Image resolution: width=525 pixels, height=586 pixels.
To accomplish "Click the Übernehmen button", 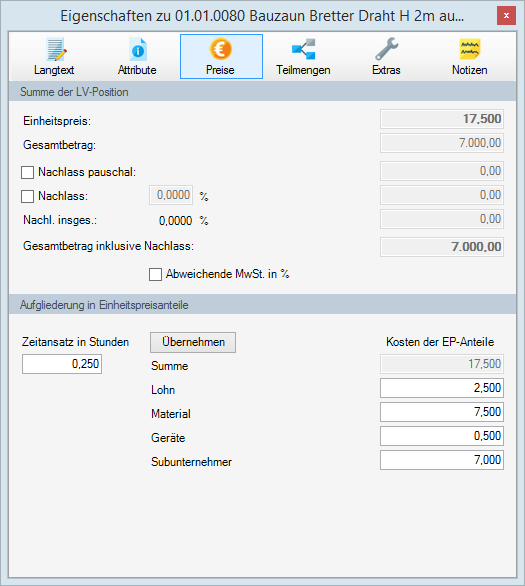I will [x=193, y=342].
